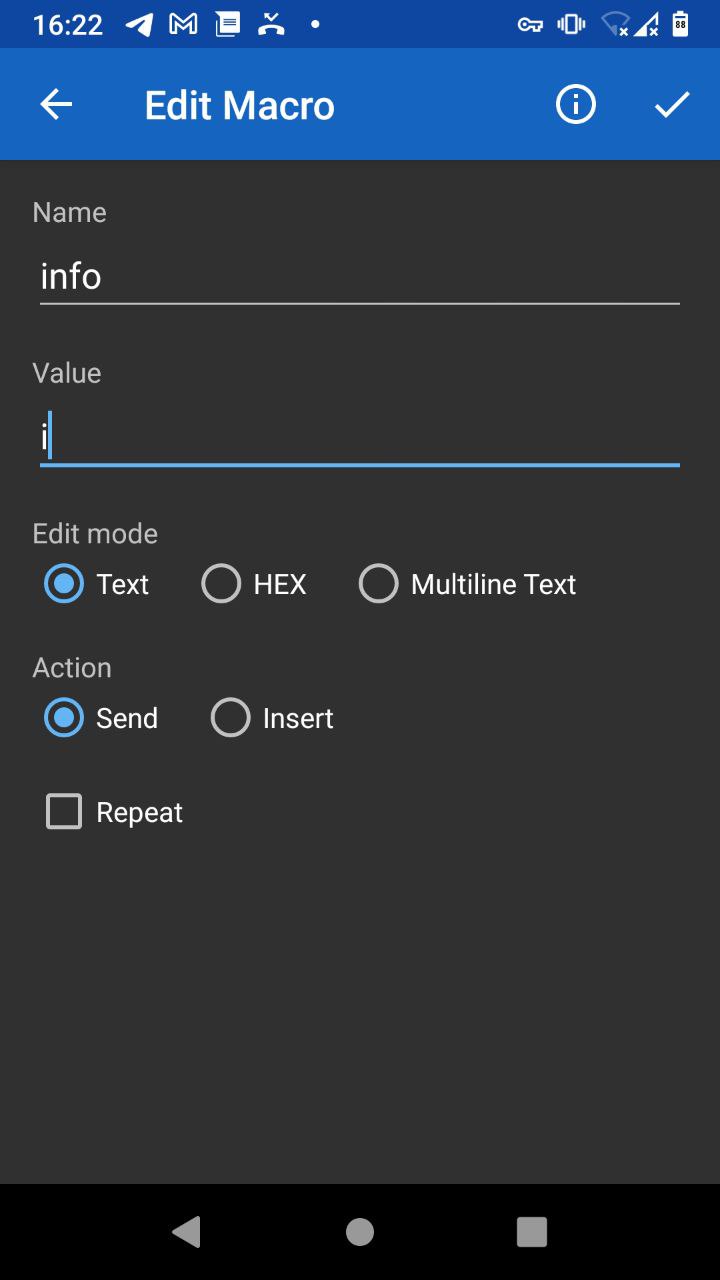720x1280 pixels.
Task: Tap the Telegram notification icon
Action: pyautogui.click(x=140, y=24)
